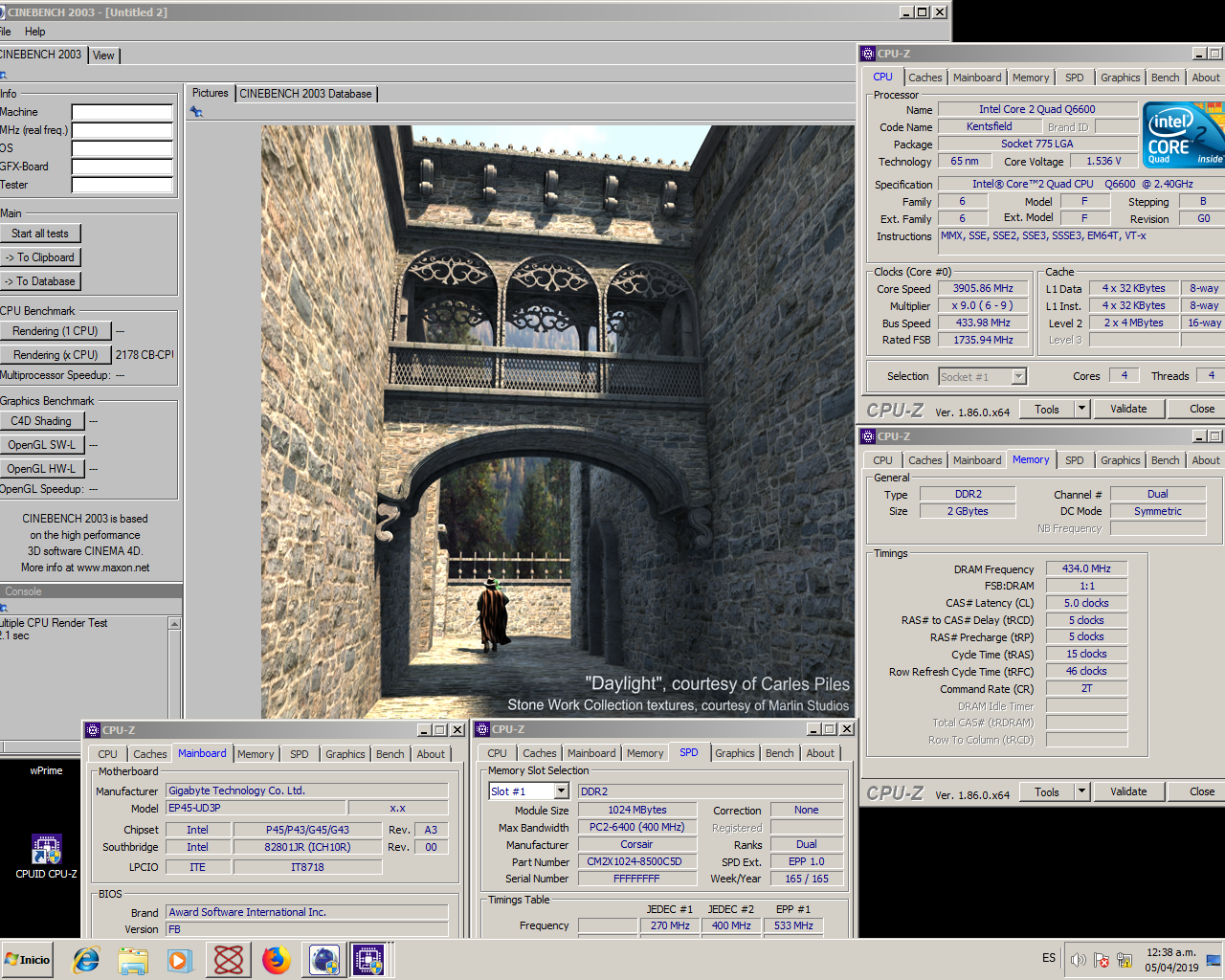Viewport: 1225px width, 980px height.
Task: Open Firefox from the taskbar
Action: [277, 960]
